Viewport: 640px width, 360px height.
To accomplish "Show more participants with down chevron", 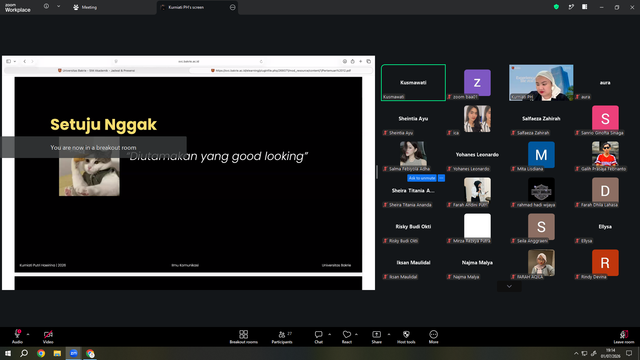I will 509,286.
